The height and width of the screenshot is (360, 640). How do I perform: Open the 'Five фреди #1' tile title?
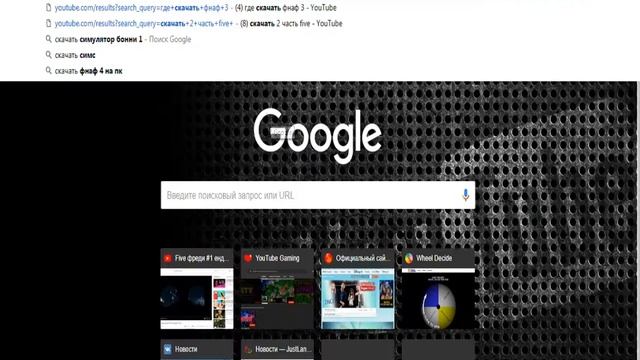tap(202, 258)
